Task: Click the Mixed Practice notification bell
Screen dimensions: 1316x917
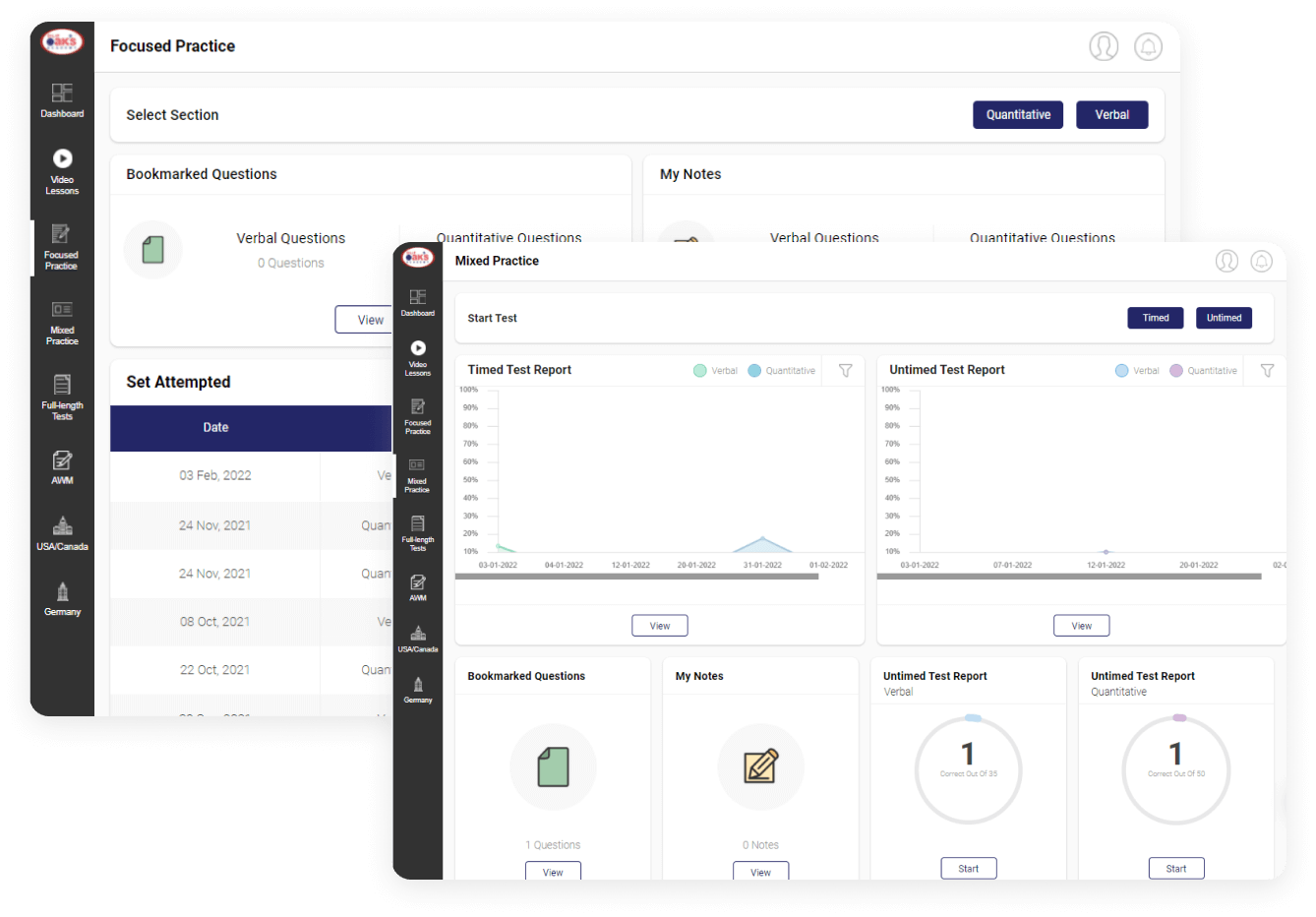Action: pos(1261,261)
